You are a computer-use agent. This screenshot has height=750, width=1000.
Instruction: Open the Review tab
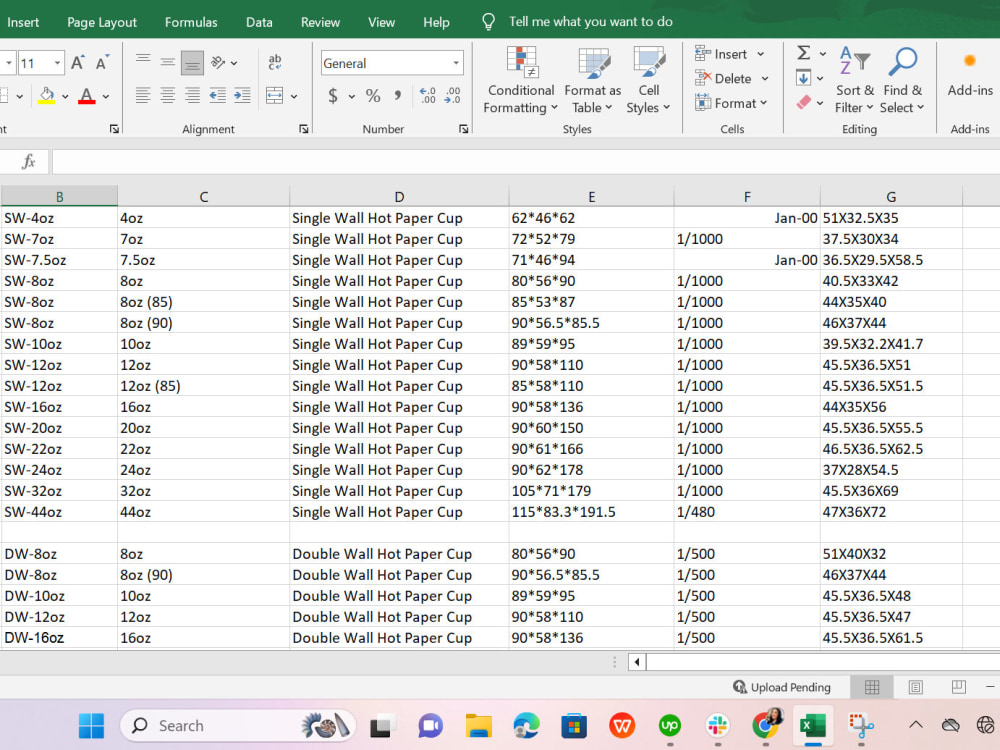click(320, 22)
